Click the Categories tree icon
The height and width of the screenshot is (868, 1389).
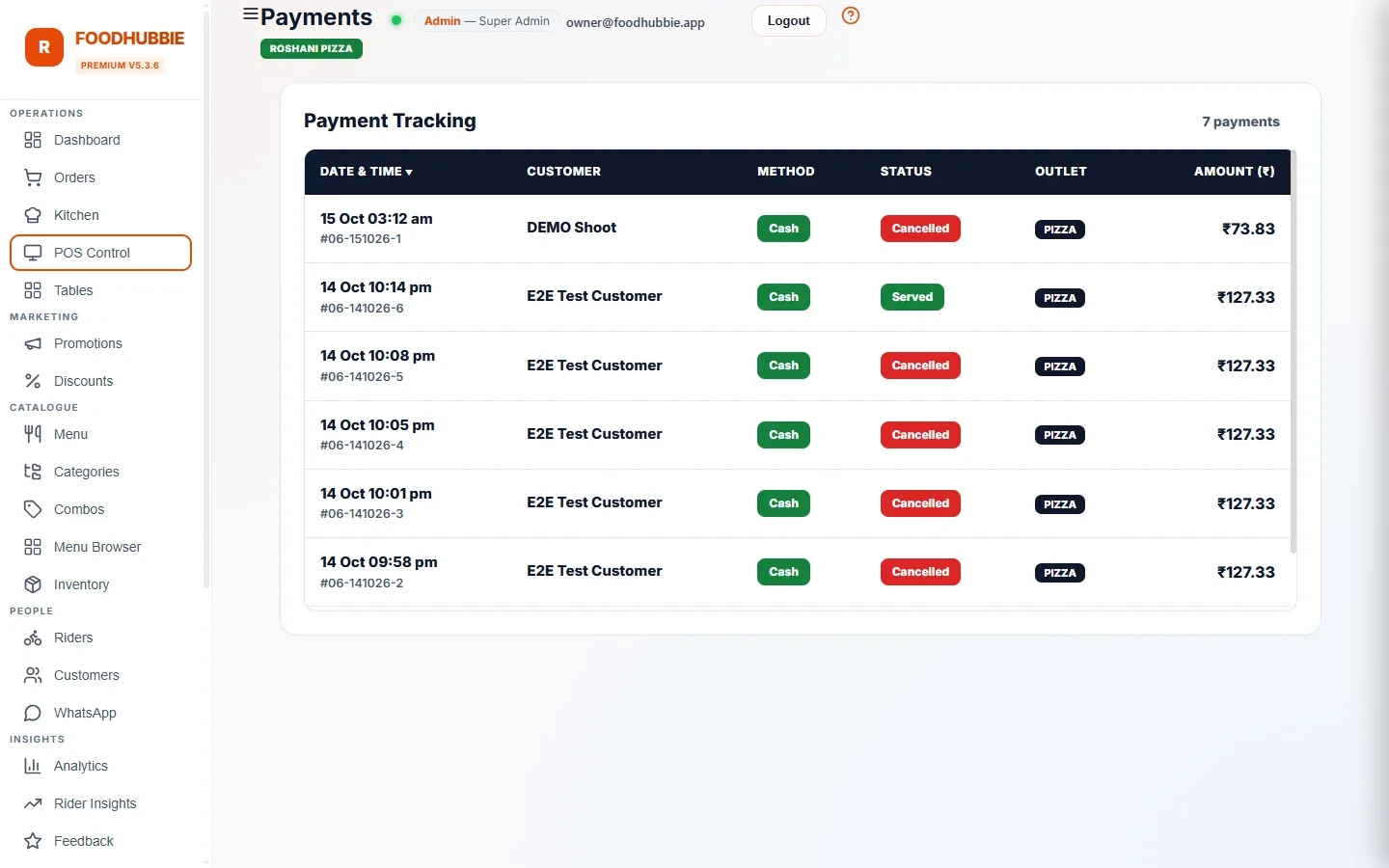click(x=33, y=472)
